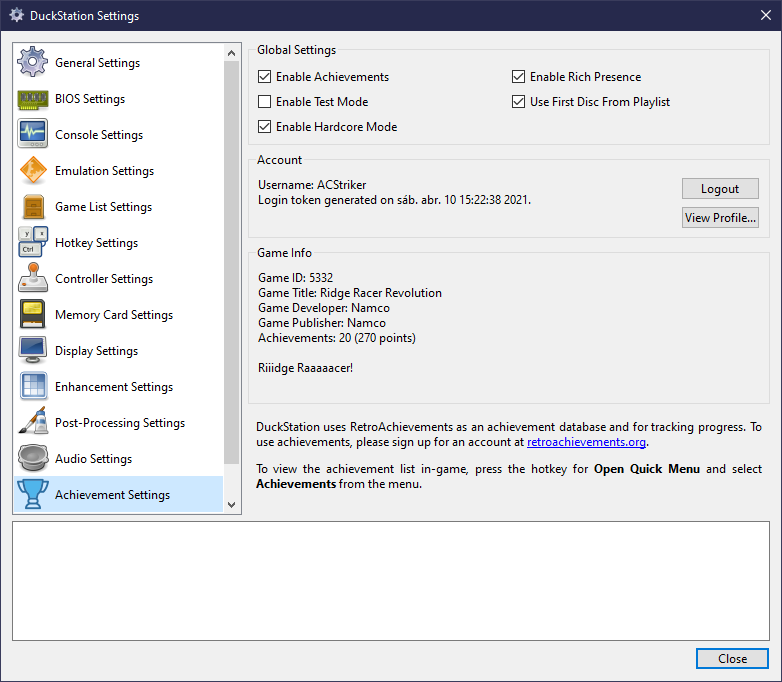Turn off Enable Hardcore Mode

[264, 126]
